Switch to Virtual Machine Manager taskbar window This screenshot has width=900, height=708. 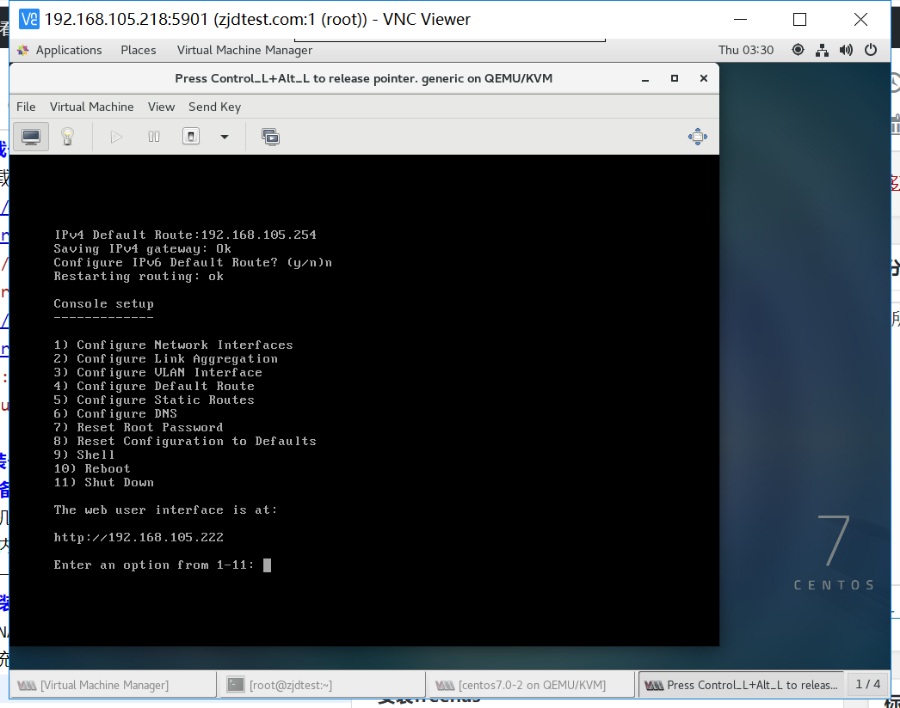pos(113,684)
